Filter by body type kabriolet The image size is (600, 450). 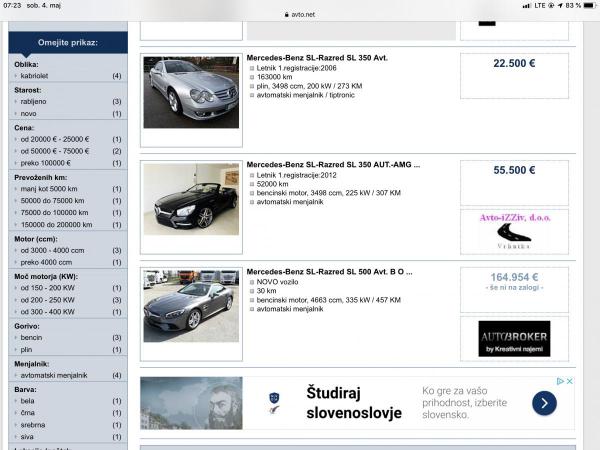click(x=34, y=76)
